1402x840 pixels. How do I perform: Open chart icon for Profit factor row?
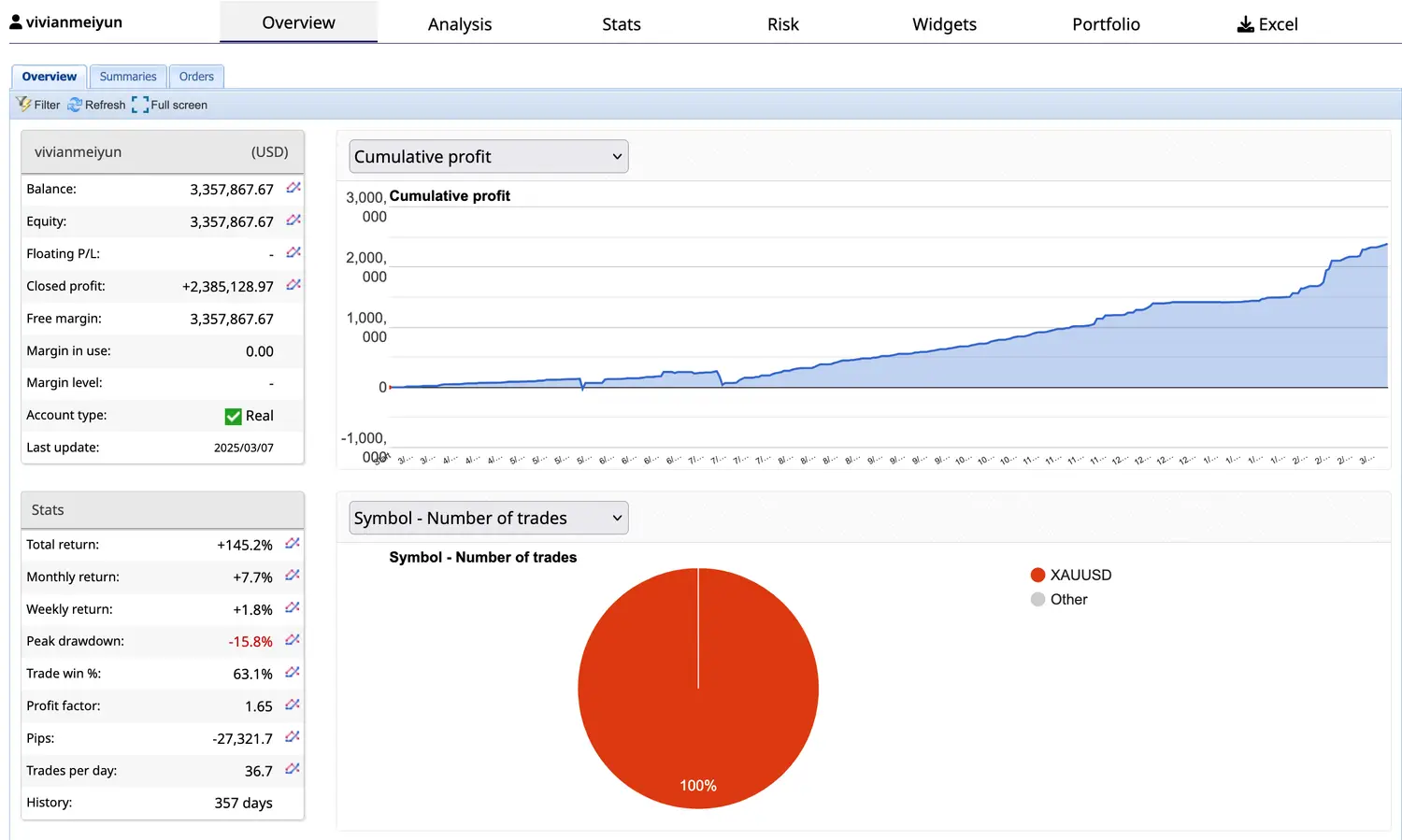pos(293,705)
